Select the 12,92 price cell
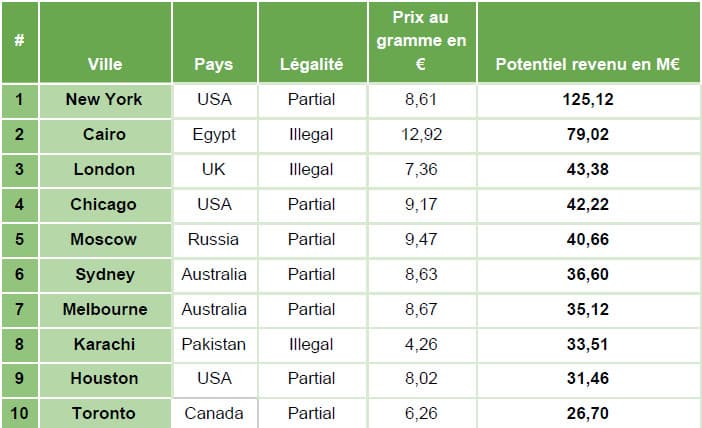Viewport: 702px width, 428px height. [x=421, y=134]
